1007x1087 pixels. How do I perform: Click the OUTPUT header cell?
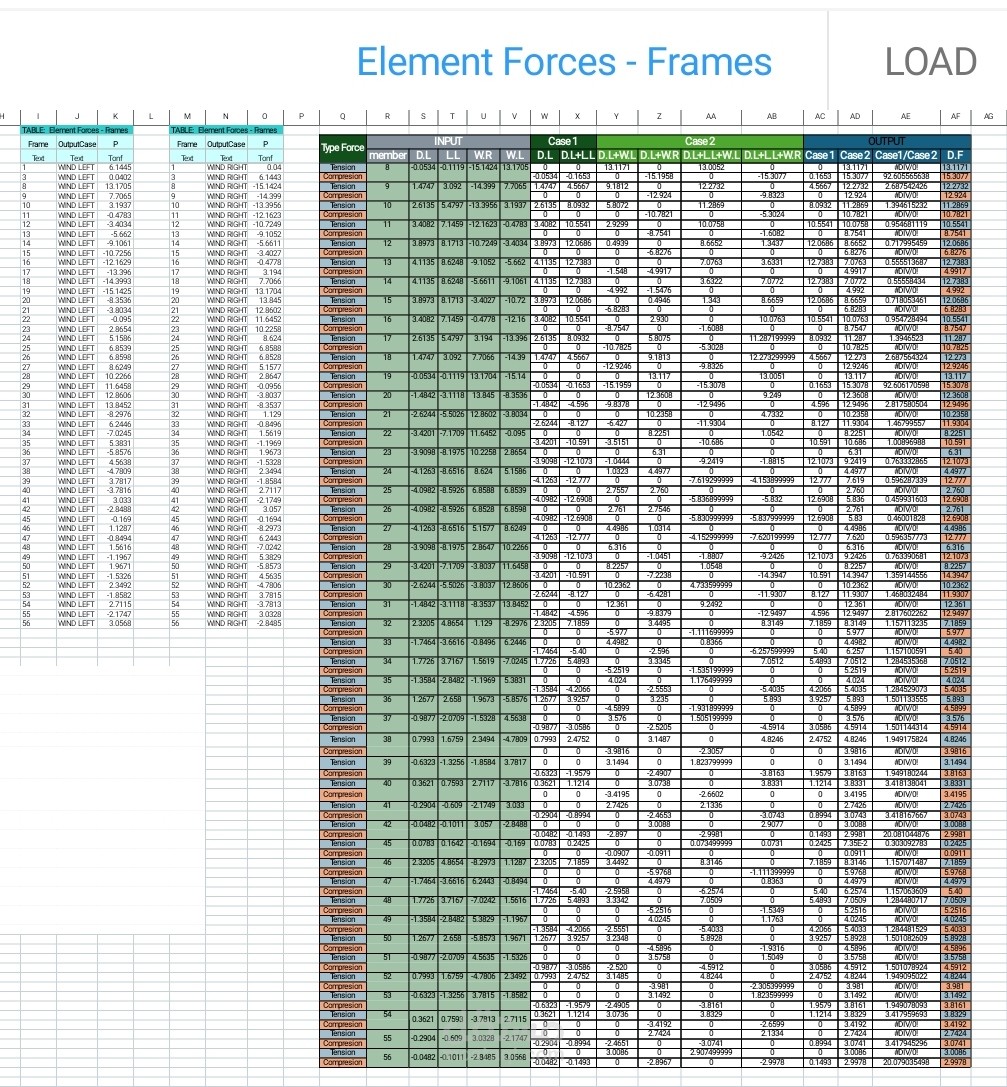887,141
